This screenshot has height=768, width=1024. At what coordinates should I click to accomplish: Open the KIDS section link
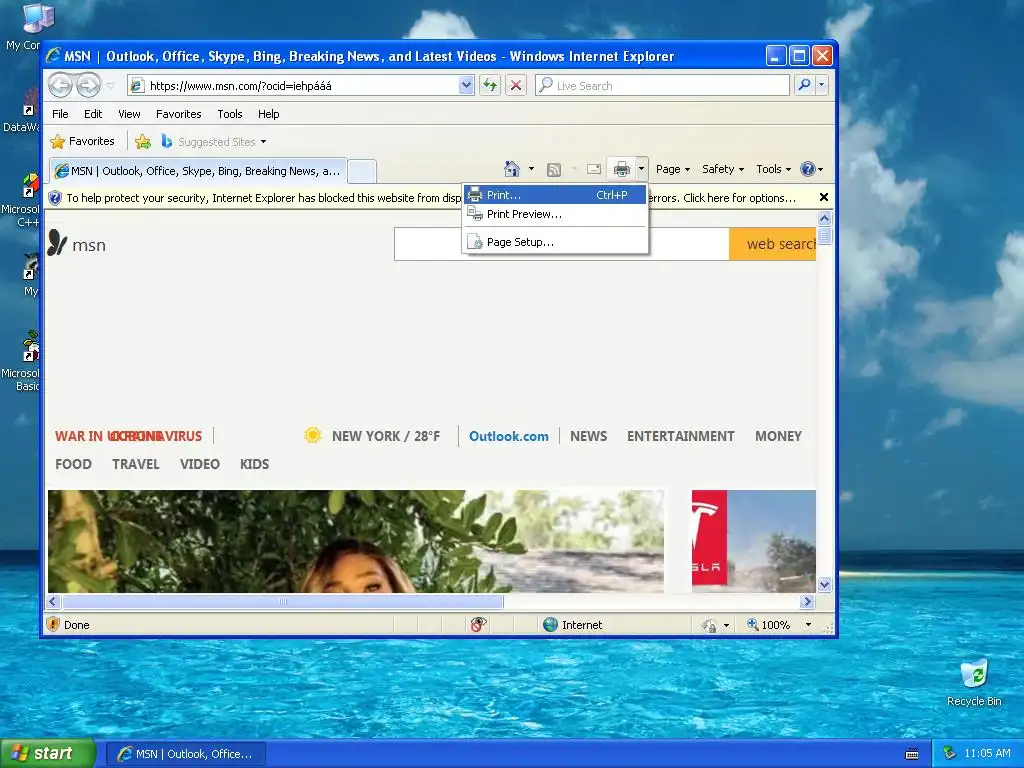(x=254, y=464)
